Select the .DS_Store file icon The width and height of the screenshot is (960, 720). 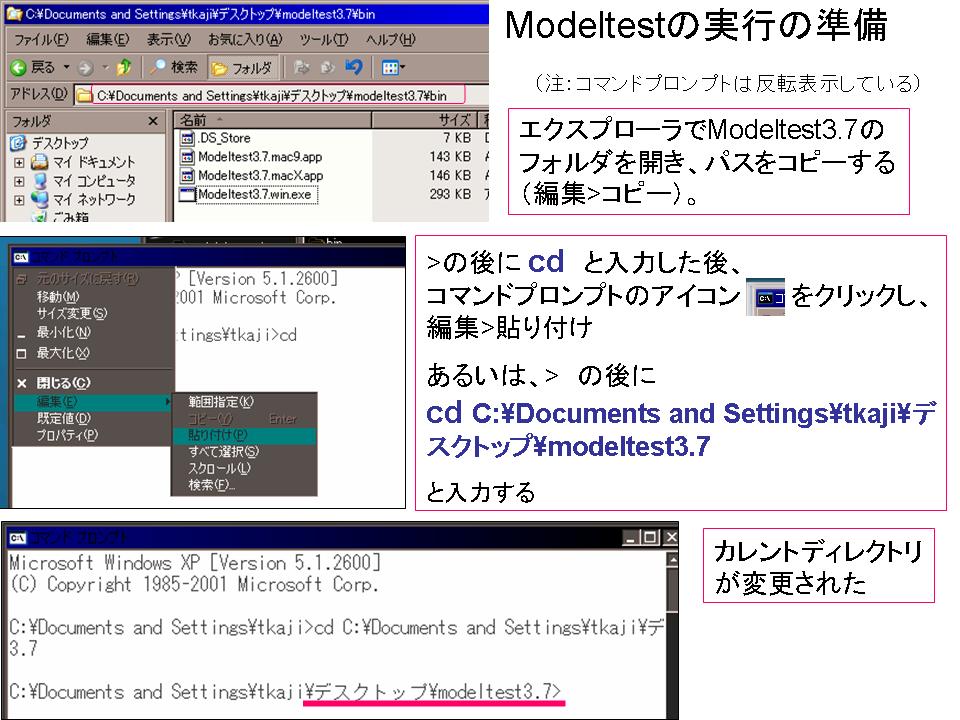(x=187, y=138)
